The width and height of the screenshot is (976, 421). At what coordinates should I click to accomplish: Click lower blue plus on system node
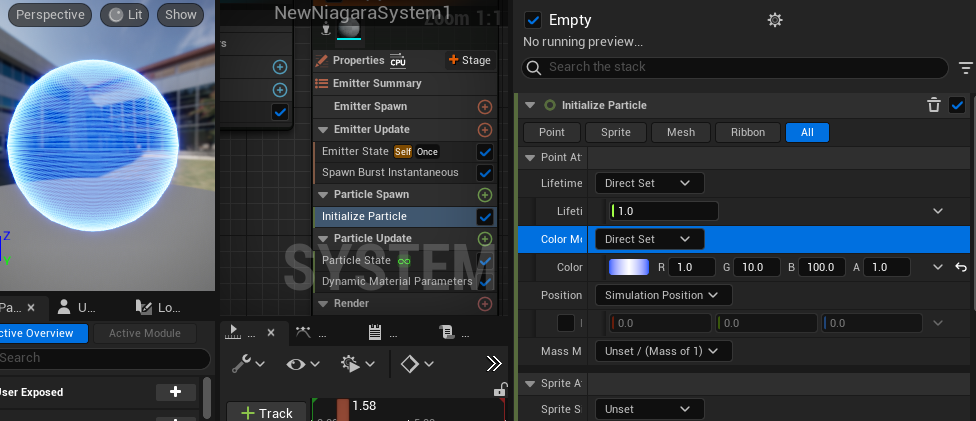[x=280, y=90]
